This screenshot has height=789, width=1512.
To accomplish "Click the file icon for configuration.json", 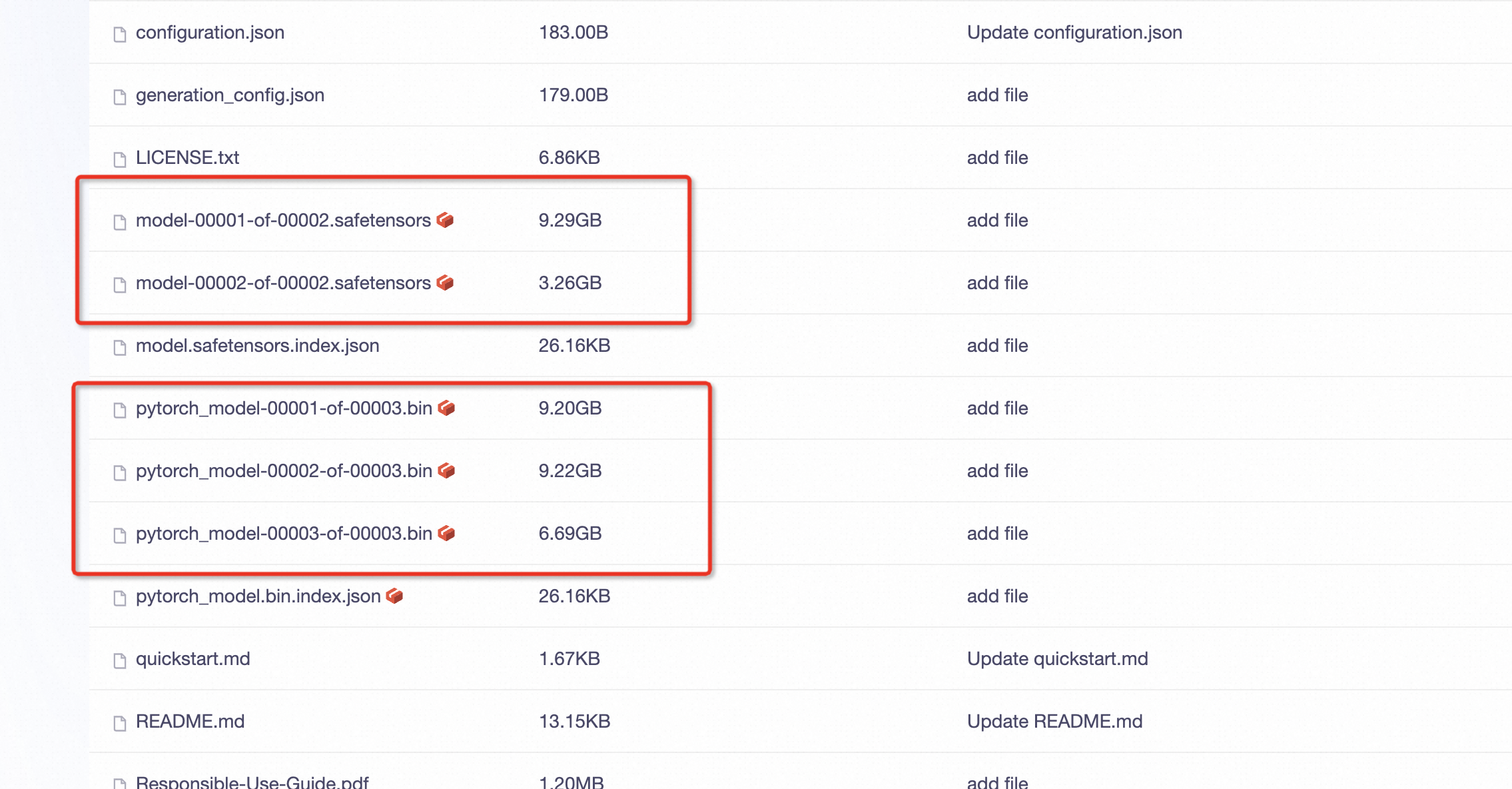I will pyautogui.click(x=120, y=34).
